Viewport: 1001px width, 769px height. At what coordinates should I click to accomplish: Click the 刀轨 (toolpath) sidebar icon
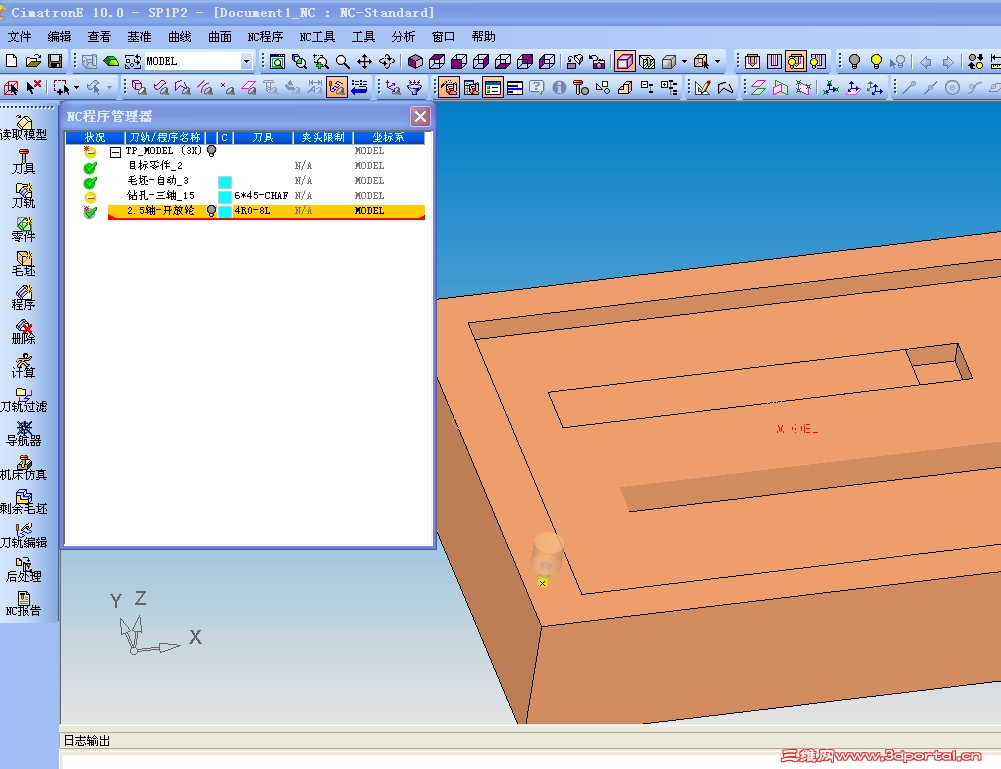pyautogui.click(x=24, y=195)
